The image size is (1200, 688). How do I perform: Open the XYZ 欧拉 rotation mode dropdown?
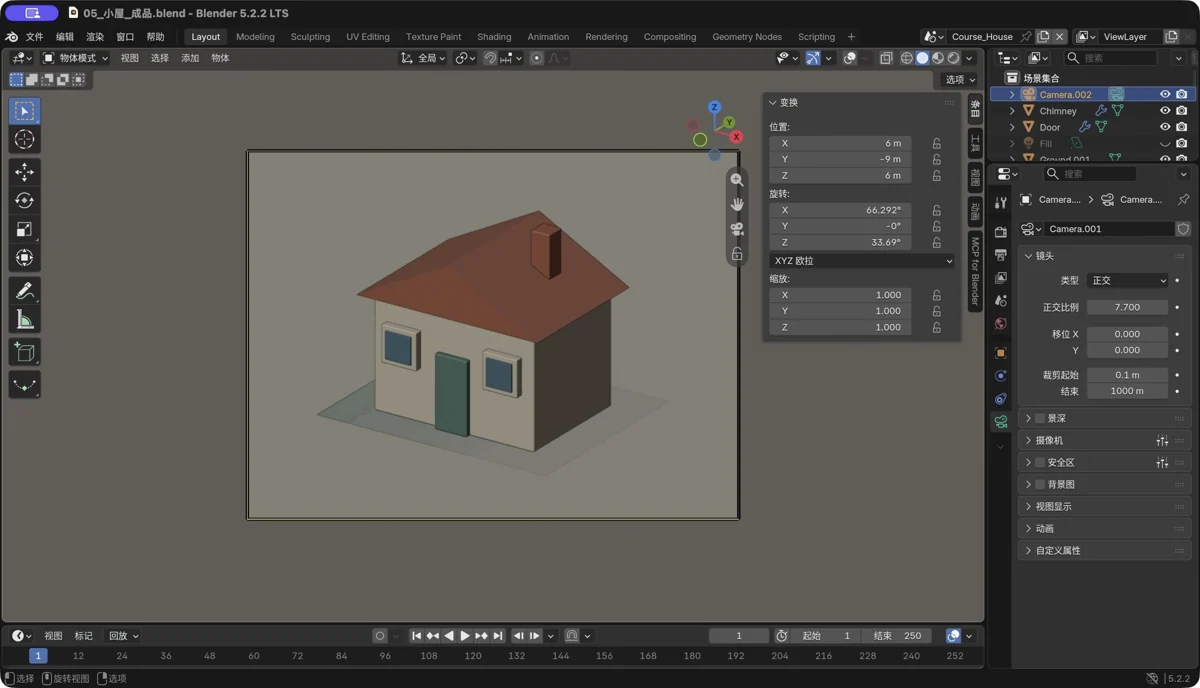coord(862,261)
